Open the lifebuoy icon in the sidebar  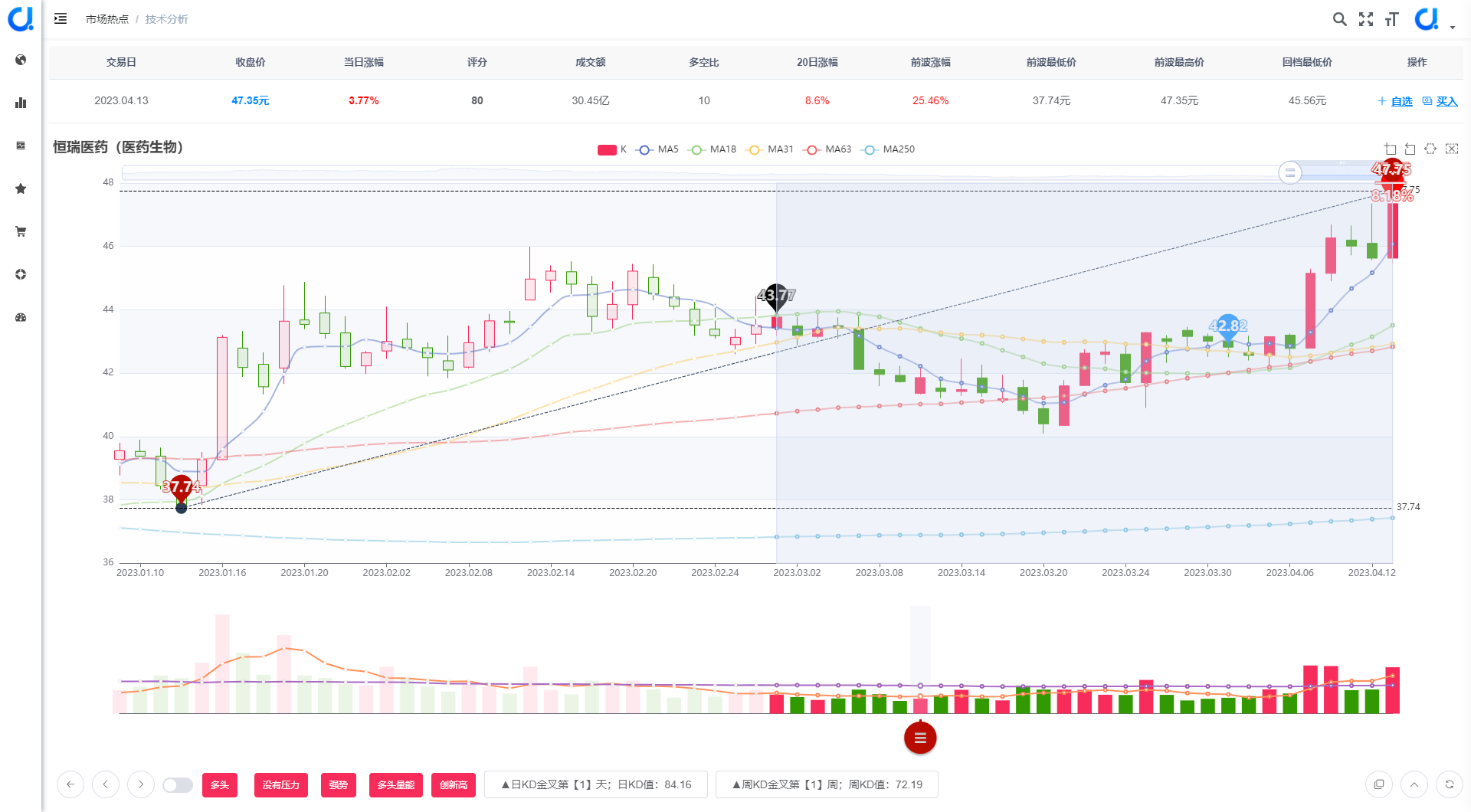click(21, 274)
